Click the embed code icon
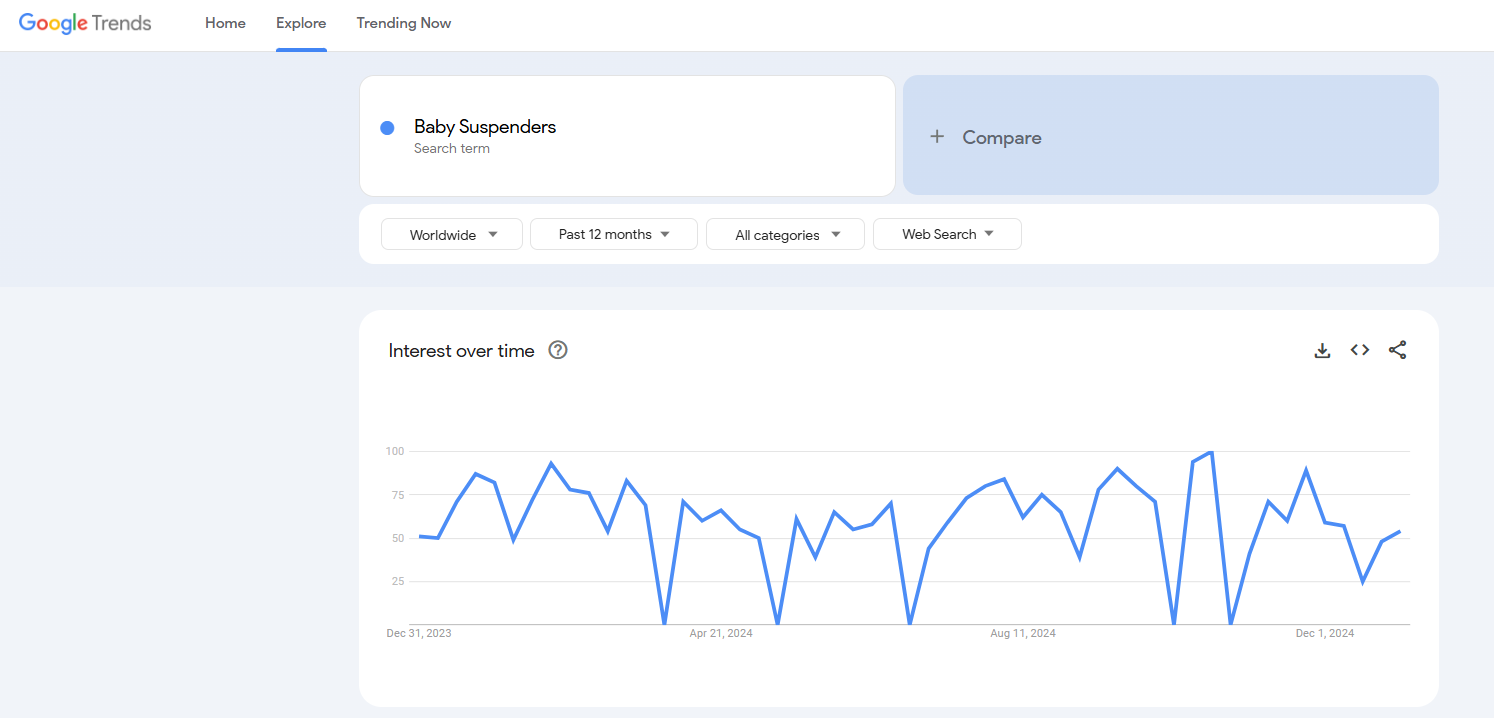This screenshot has height=718, width=1494. (1360, 350)
